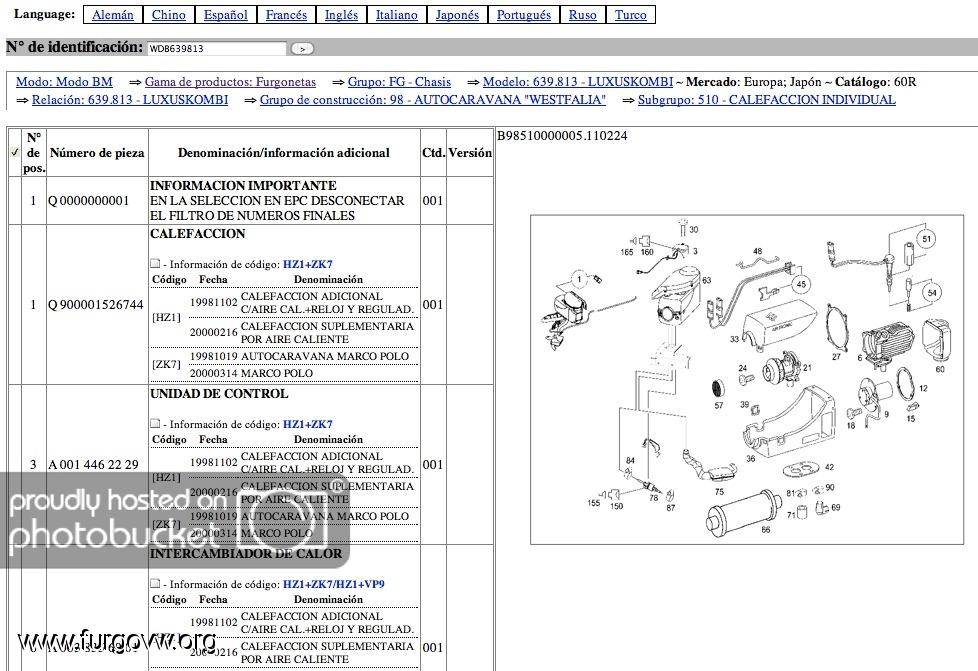
Task: Click diagram part label 75
Action: tap(719, 491)
